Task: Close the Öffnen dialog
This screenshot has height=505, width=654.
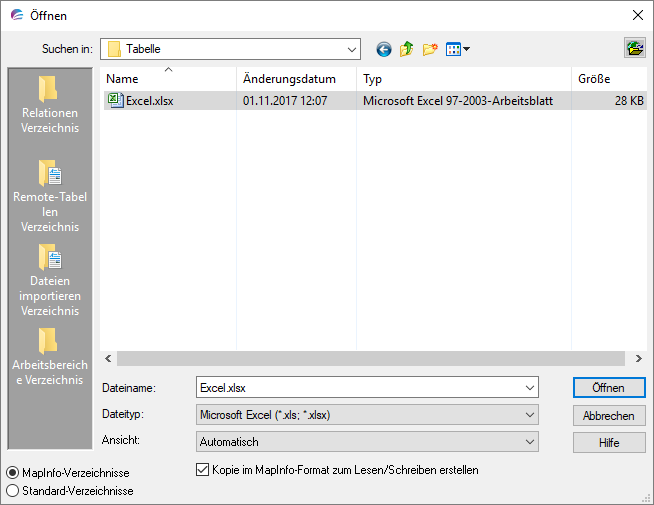Action: click(637, 15)
